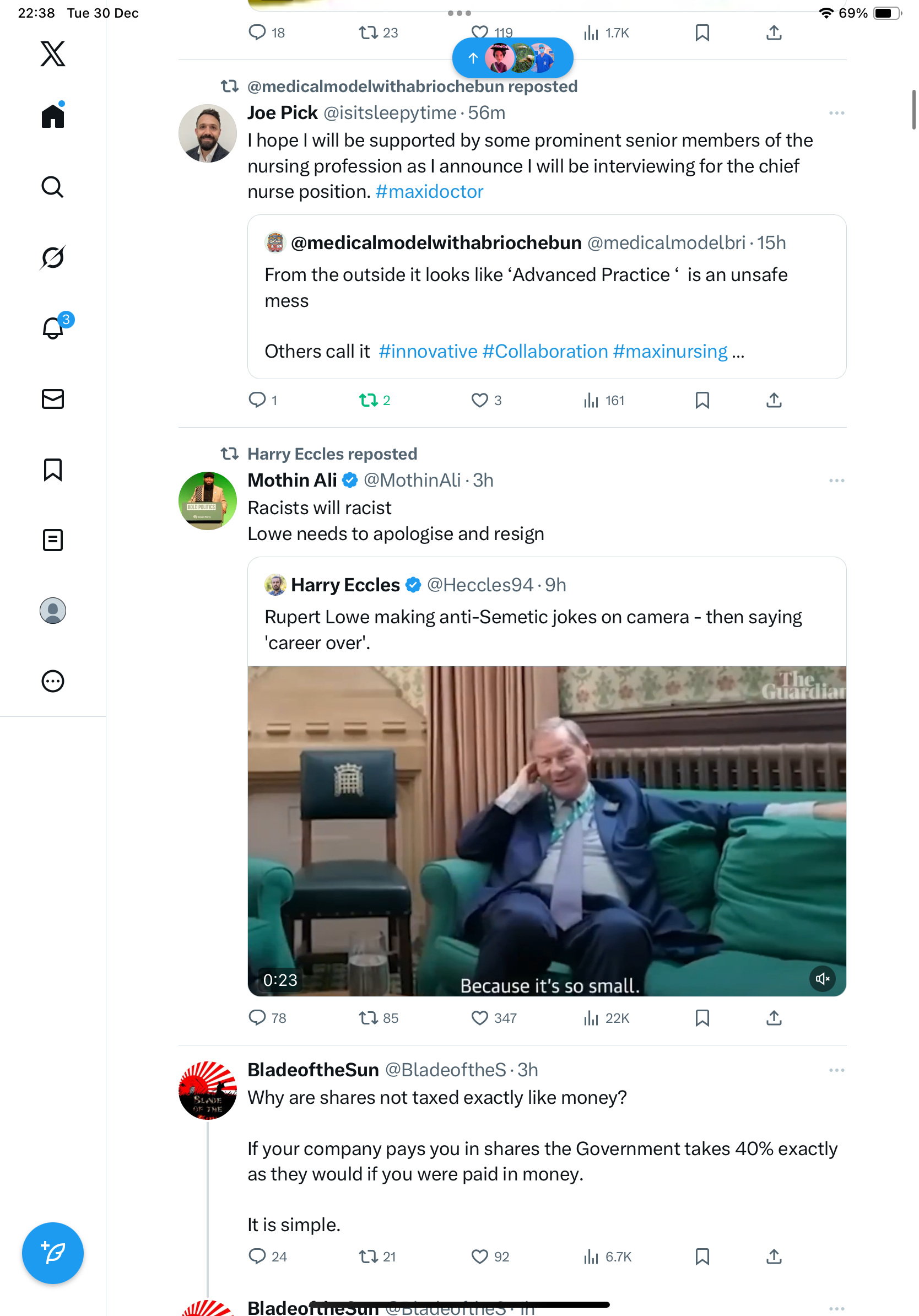Open the Grok icon in sidebar
Image resolution: width=919 pixels, height=1316 pixels.
pyautogui.click(x=53, y=257)
